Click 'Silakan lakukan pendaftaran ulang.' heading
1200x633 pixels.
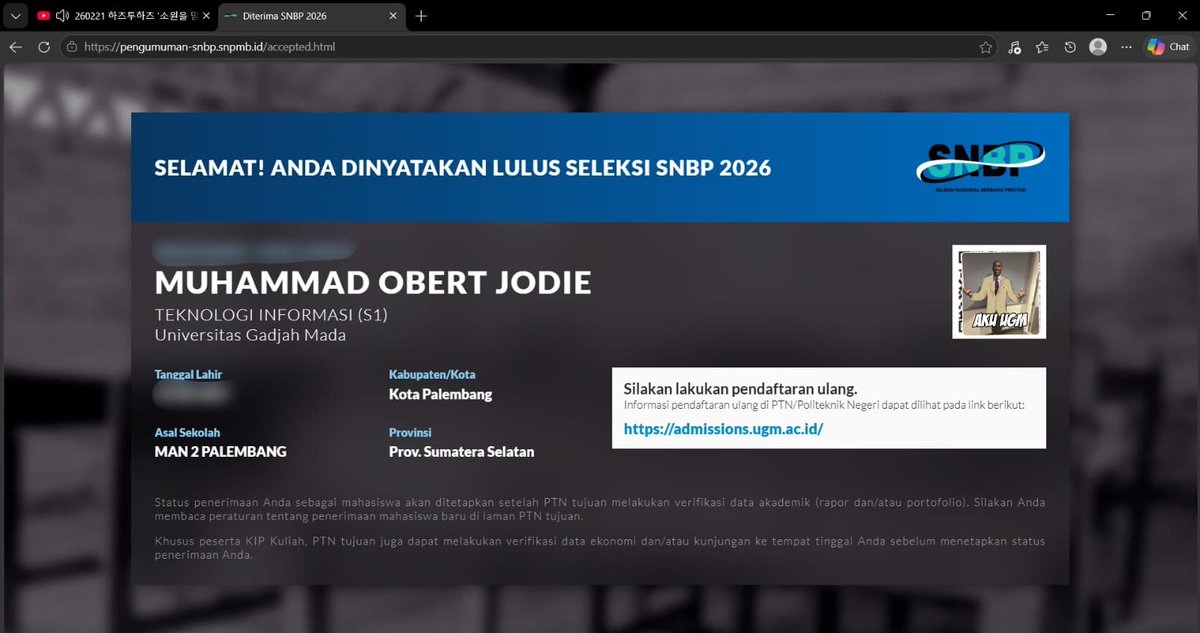click(x=740, y=388)
